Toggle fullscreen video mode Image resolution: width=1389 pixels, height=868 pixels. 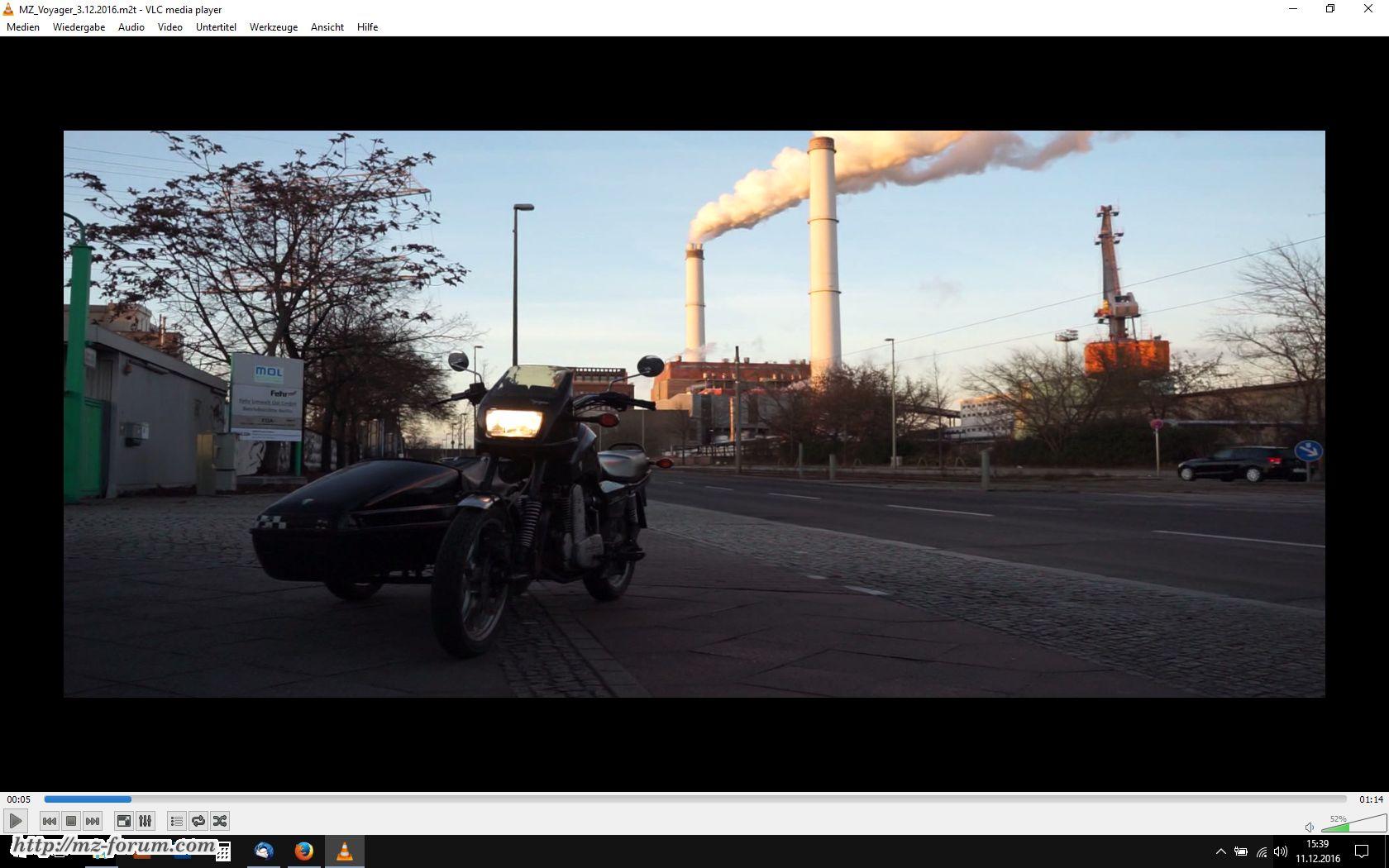pos(123,821)
